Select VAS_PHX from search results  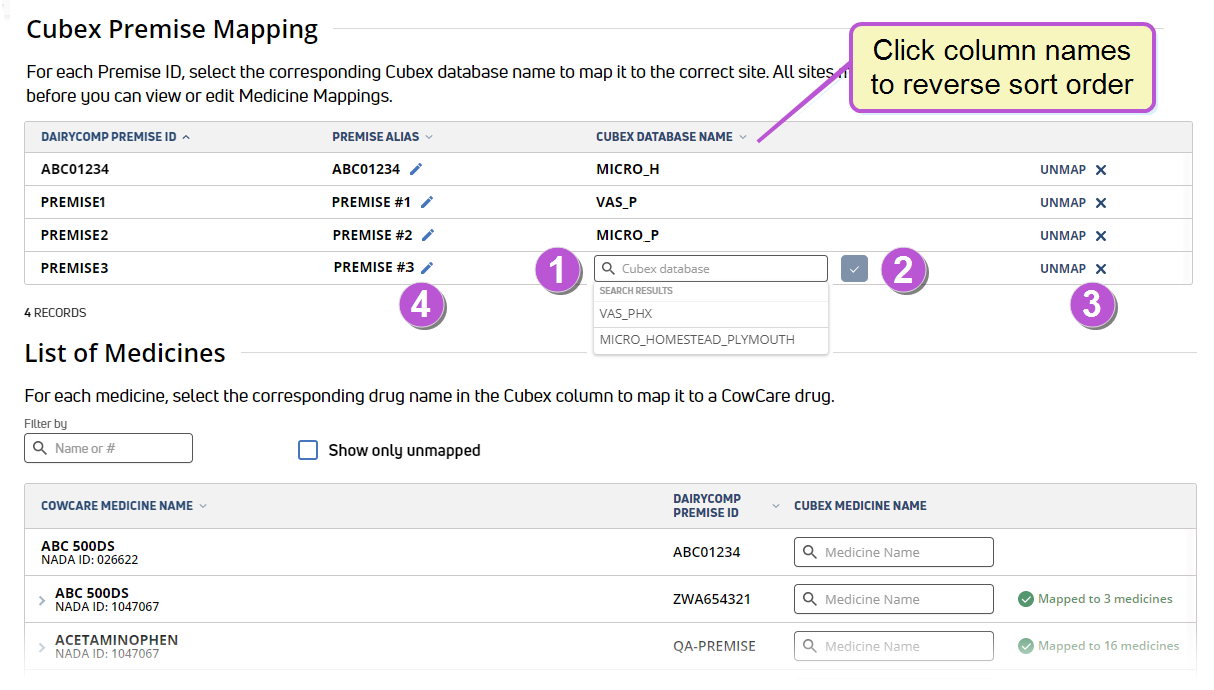point(711,313)
